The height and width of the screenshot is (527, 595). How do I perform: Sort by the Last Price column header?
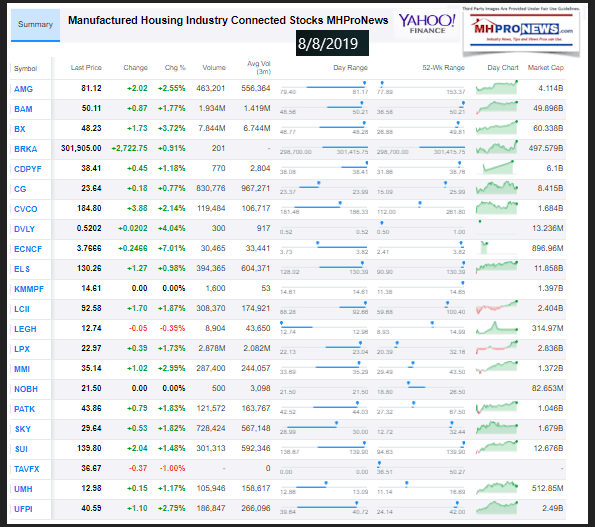[86, 68]
